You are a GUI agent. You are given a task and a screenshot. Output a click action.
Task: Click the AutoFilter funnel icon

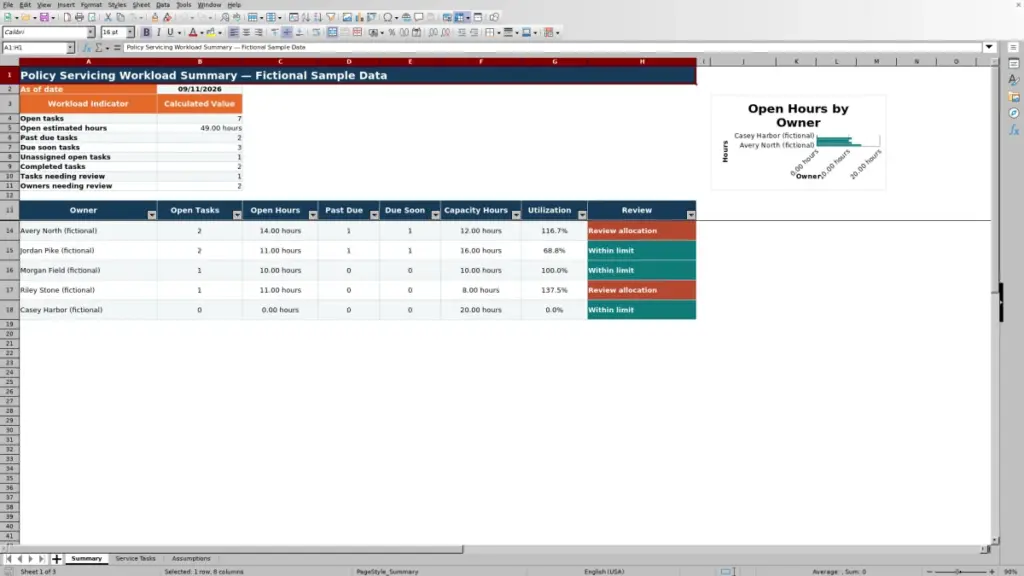[330, 18]
